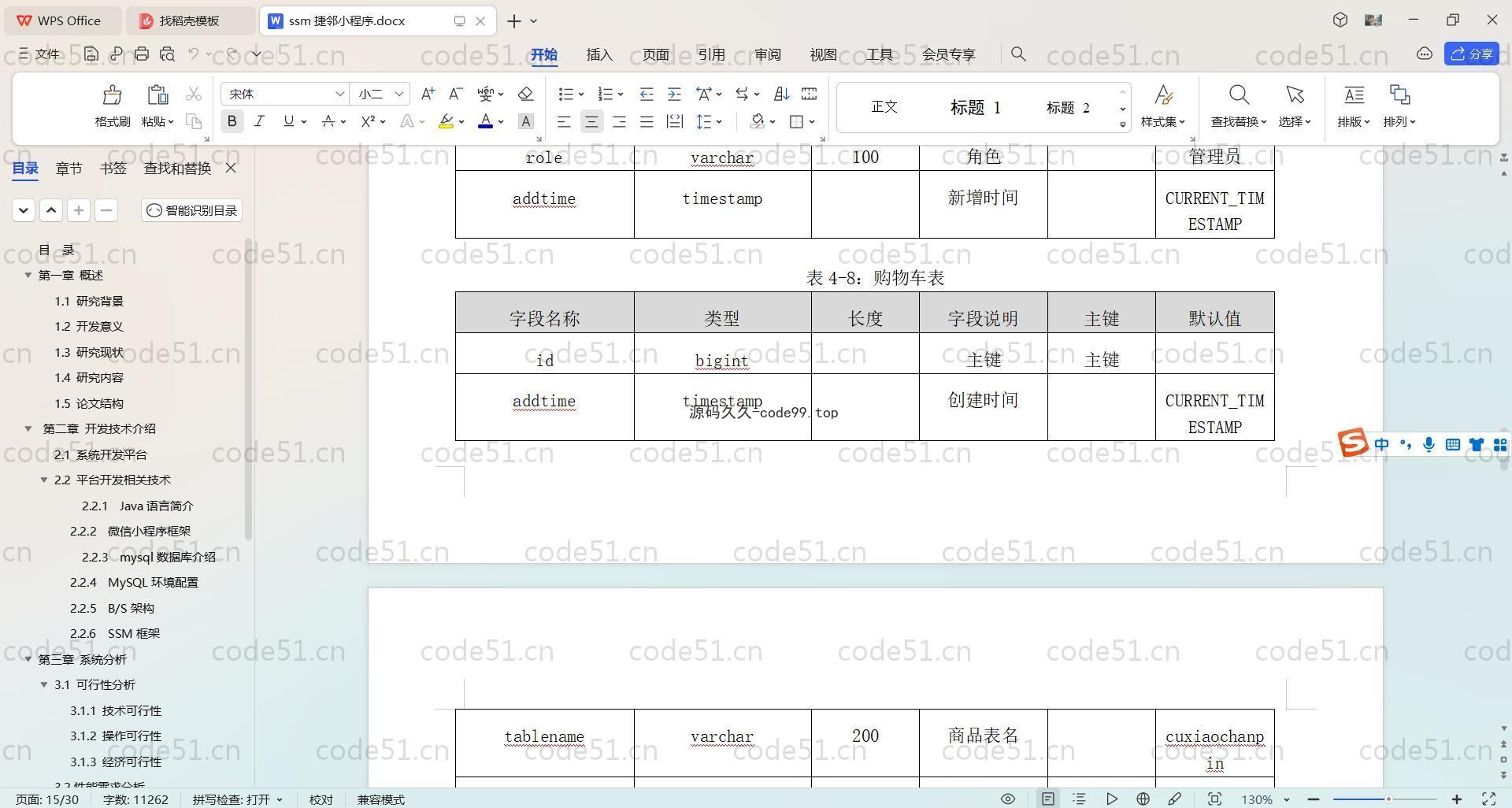The width and height of the screenshot is (1512, 808).
Task: Click the Select arrow tool
Action: point(1295,95)
